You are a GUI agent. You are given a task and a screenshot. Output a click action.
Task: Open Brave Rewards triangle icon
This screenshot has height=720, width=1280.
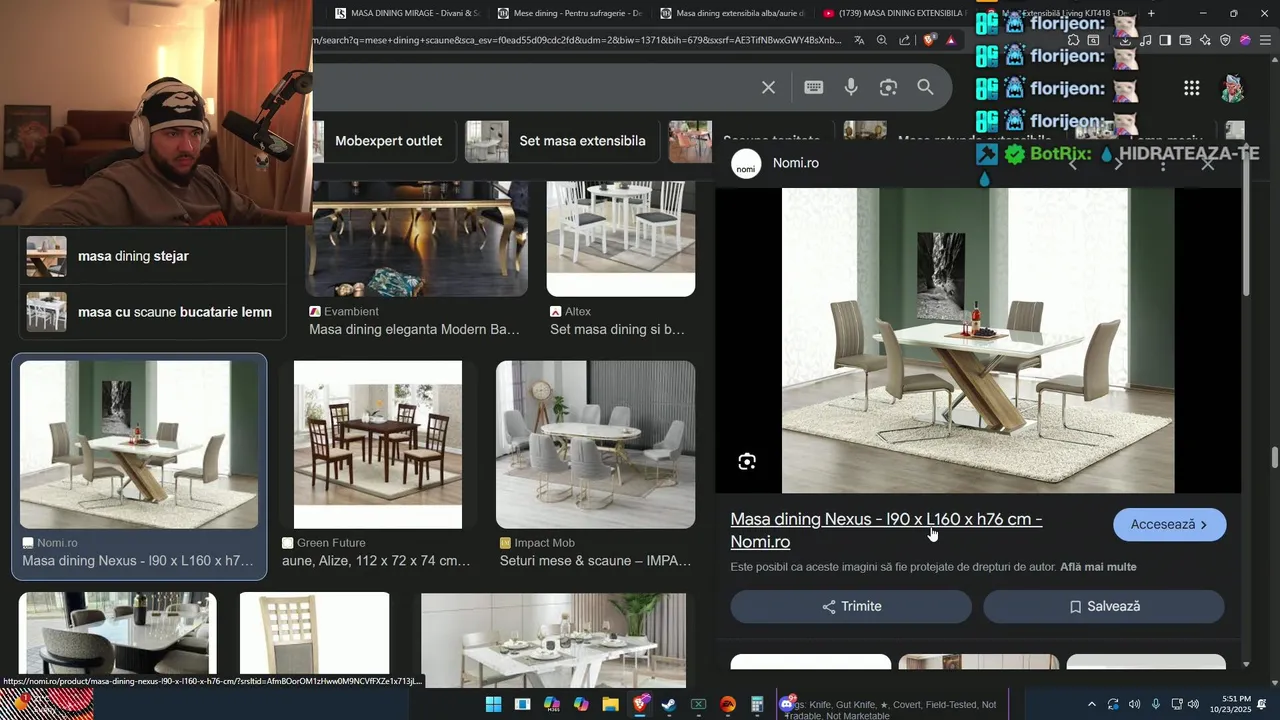click(951, 40)
